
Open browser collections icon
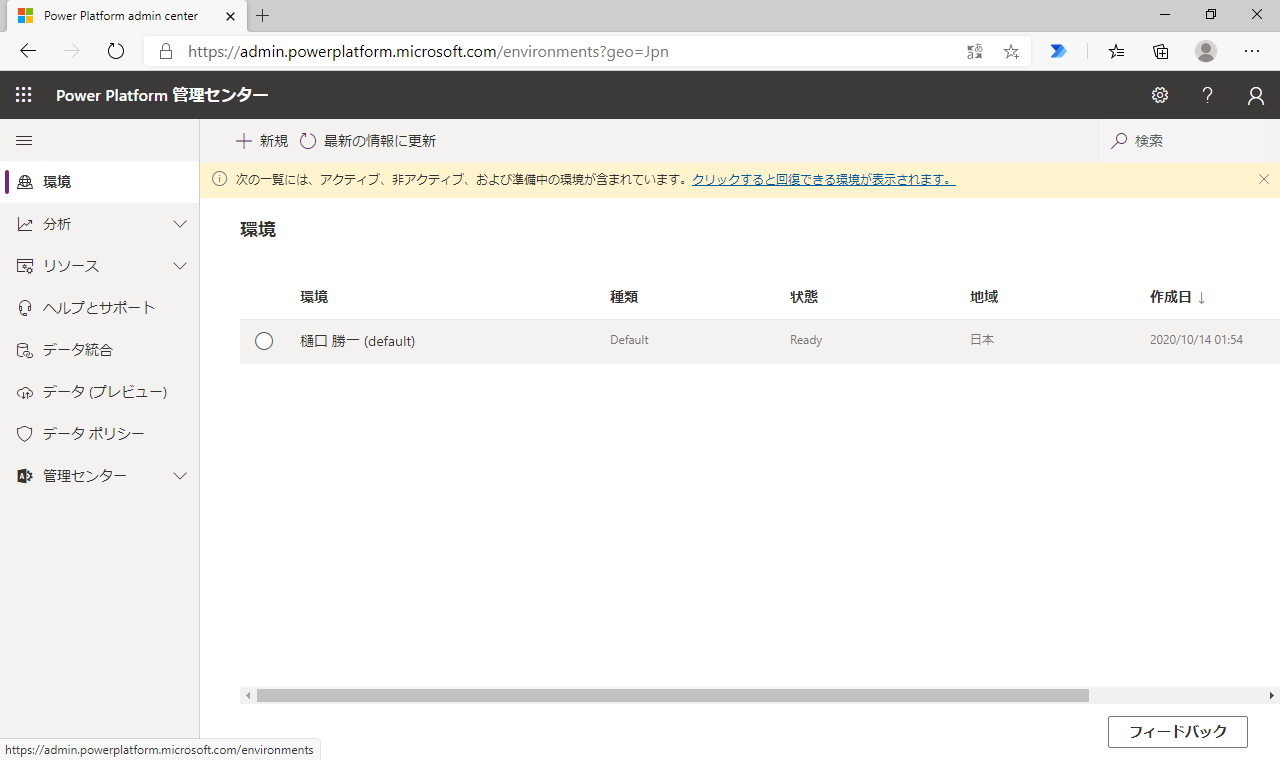(x=1161, y=51)
